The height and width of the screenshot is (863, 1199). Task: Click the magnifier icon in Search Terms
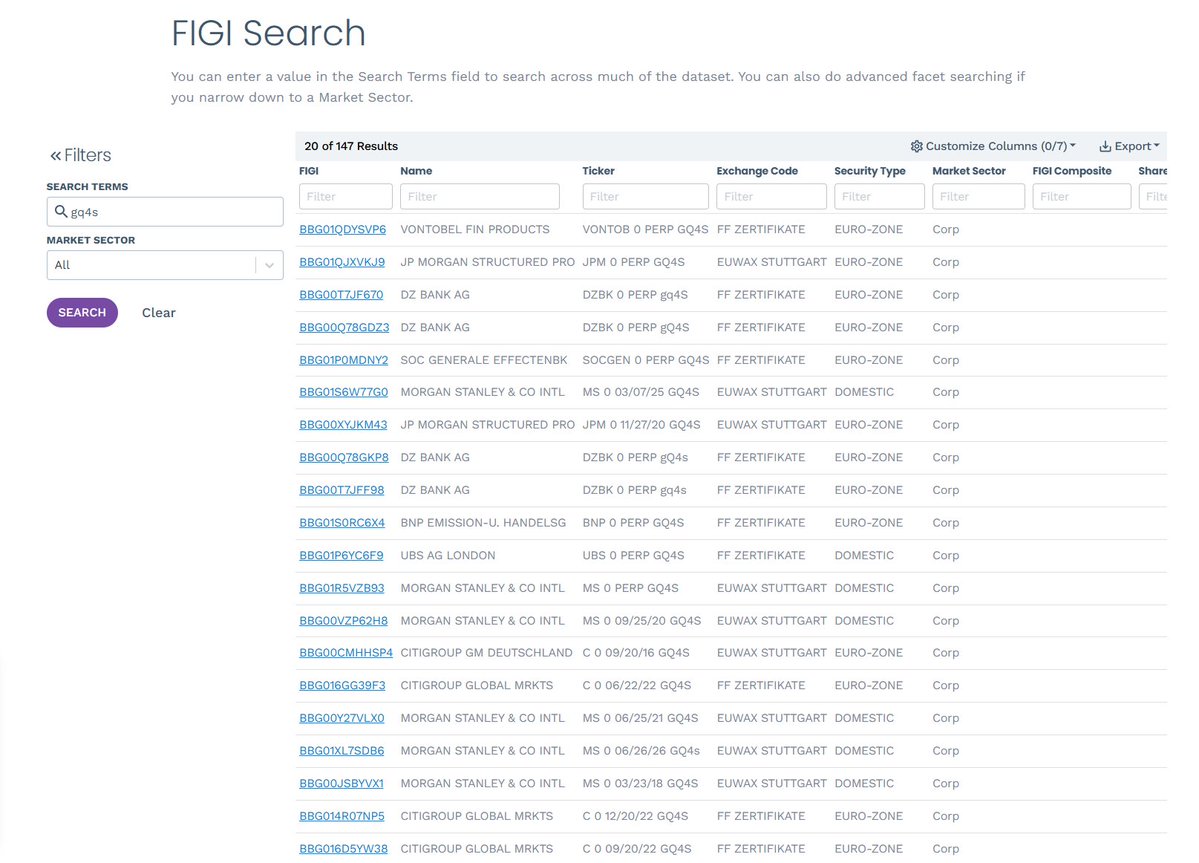click(x=61, y=211)
